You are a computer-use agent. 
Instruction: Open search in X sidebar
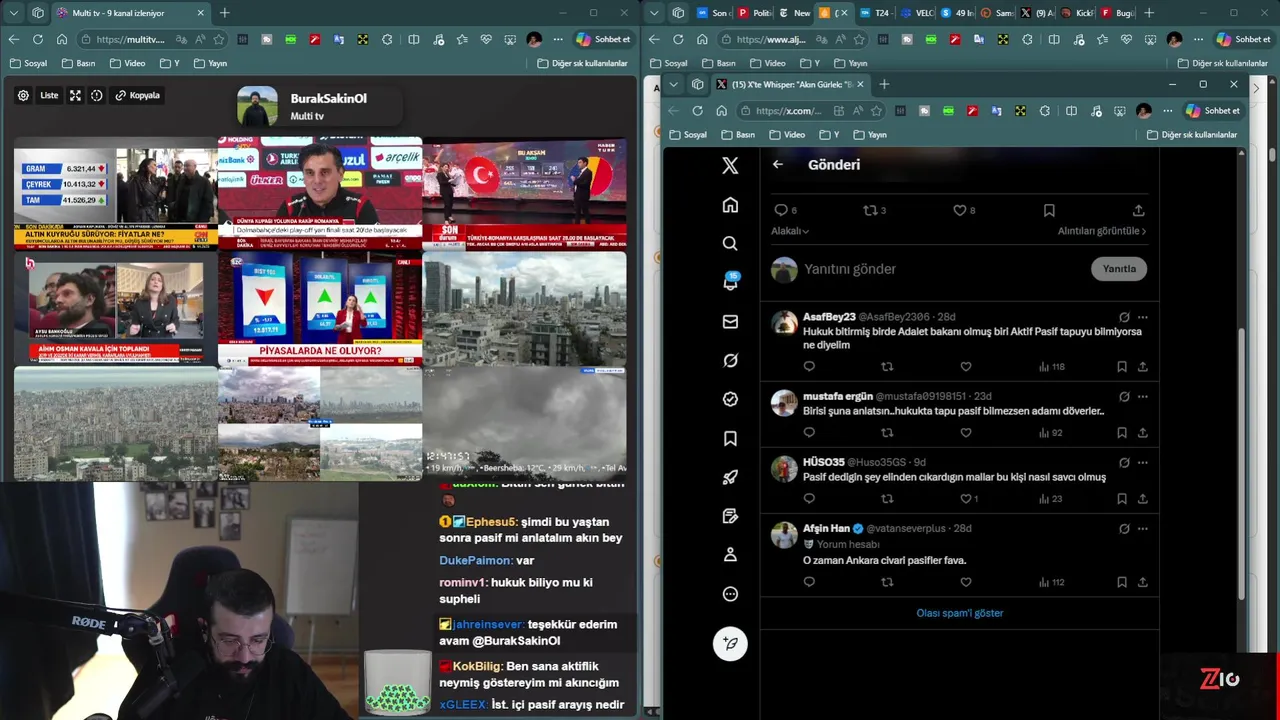click(x=730, y=243)
